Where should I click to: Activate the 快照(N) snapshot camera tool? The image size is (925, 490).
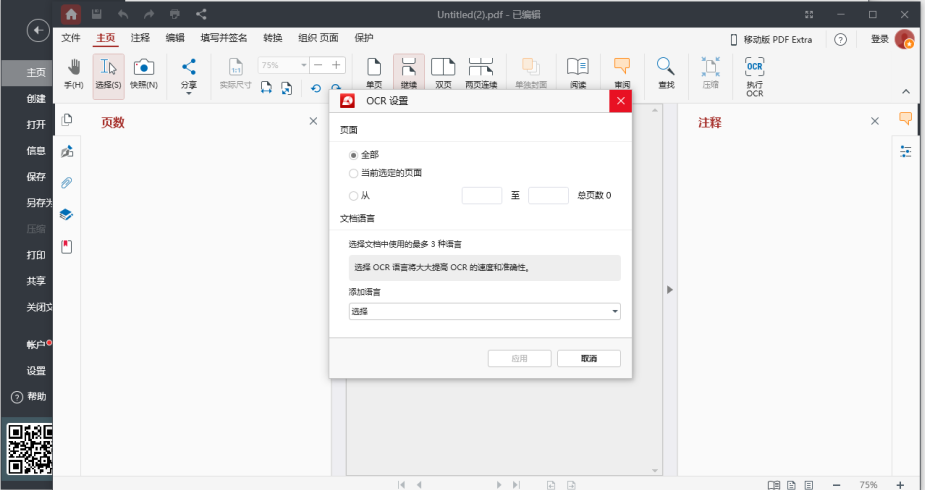pyautogui.click(x=144, y=74)
